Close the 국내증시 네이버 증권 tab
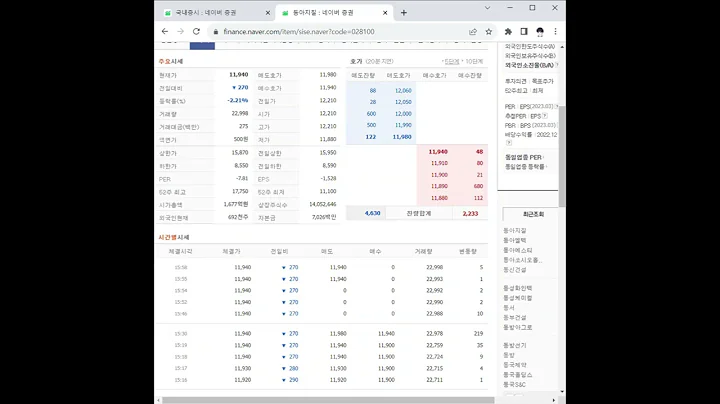Screen dimensions: 720x404 [x=268, y=13]
